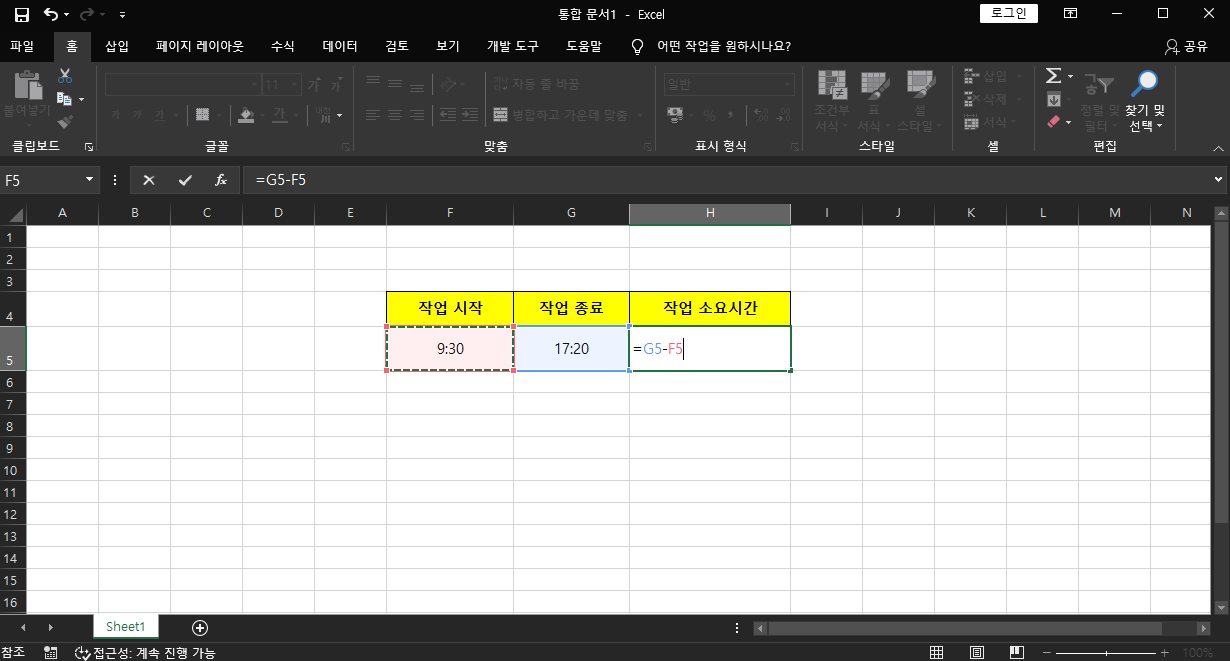Click the Clear eraser icon

click(x=1053, y=122)
